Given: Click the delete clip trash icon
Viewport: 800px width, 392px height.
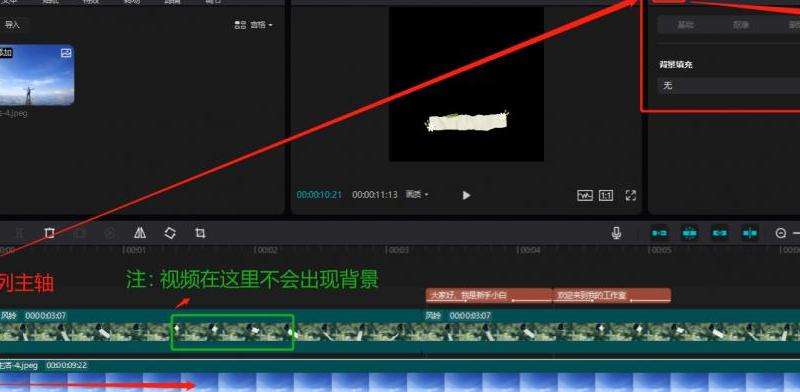Looking at the screenshot, I should tap(49, 233).
